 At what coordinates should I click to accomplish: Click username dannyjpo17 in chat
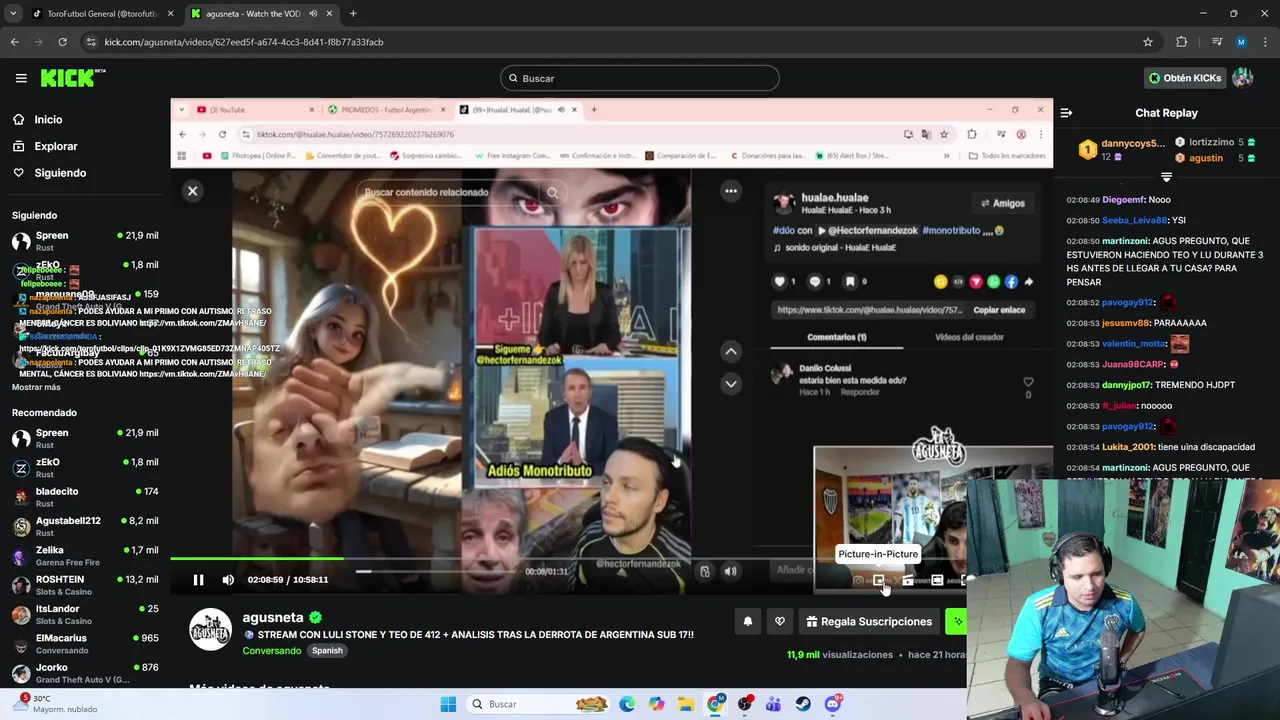tap(1126, 385)
